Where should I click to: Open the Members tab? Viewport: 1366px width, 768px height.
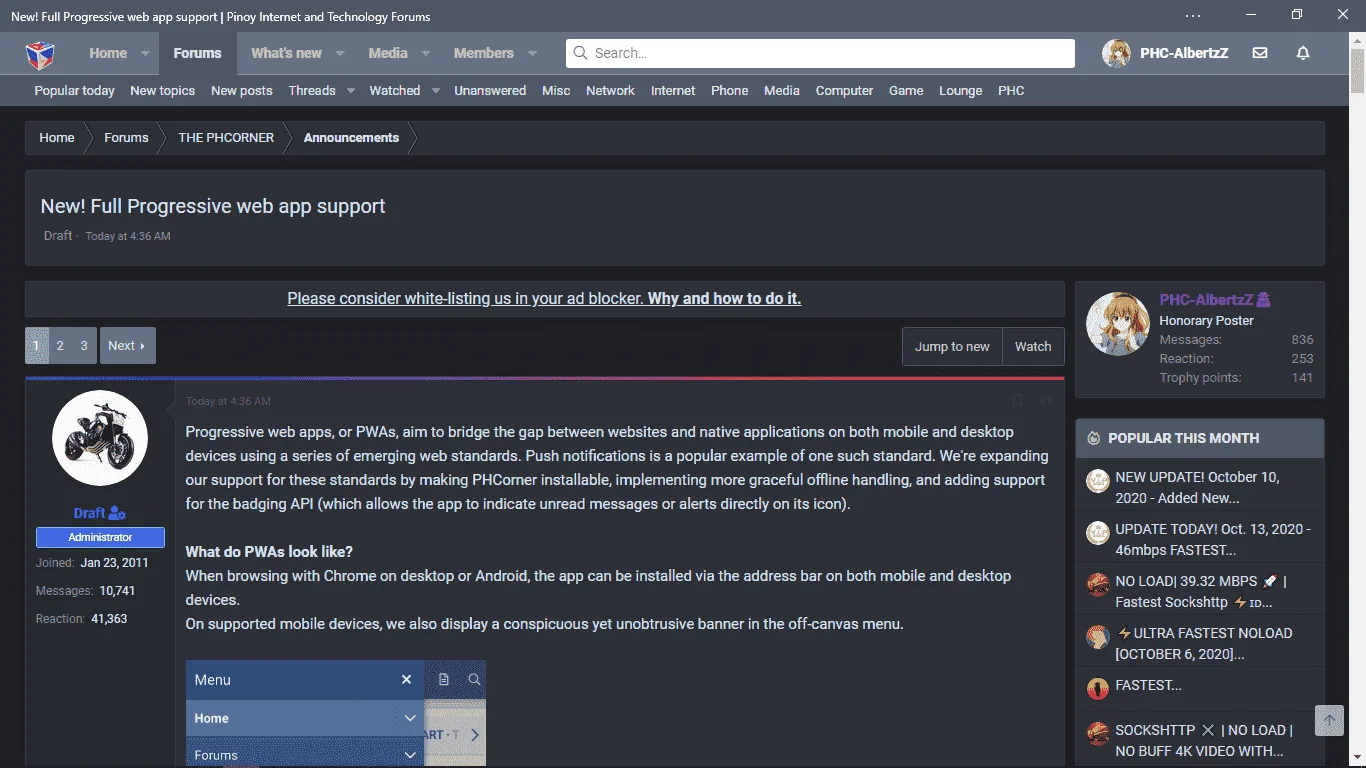tap(484, 53)
